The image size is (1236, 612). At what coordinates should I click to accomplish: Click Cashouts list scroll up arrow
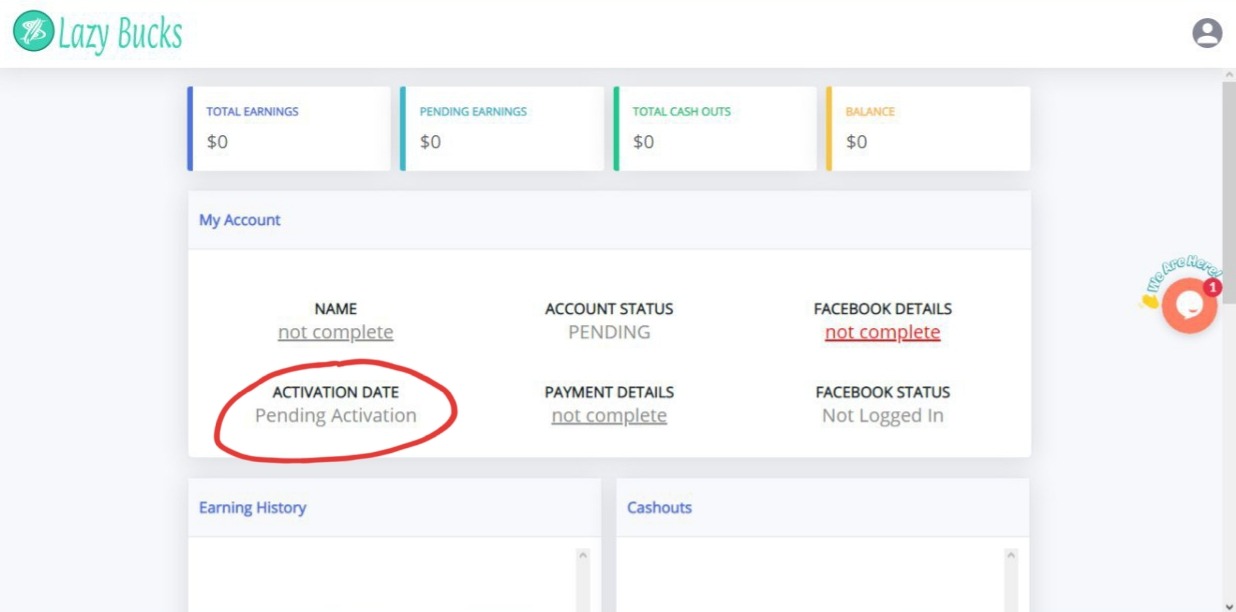pos(1010,555)
